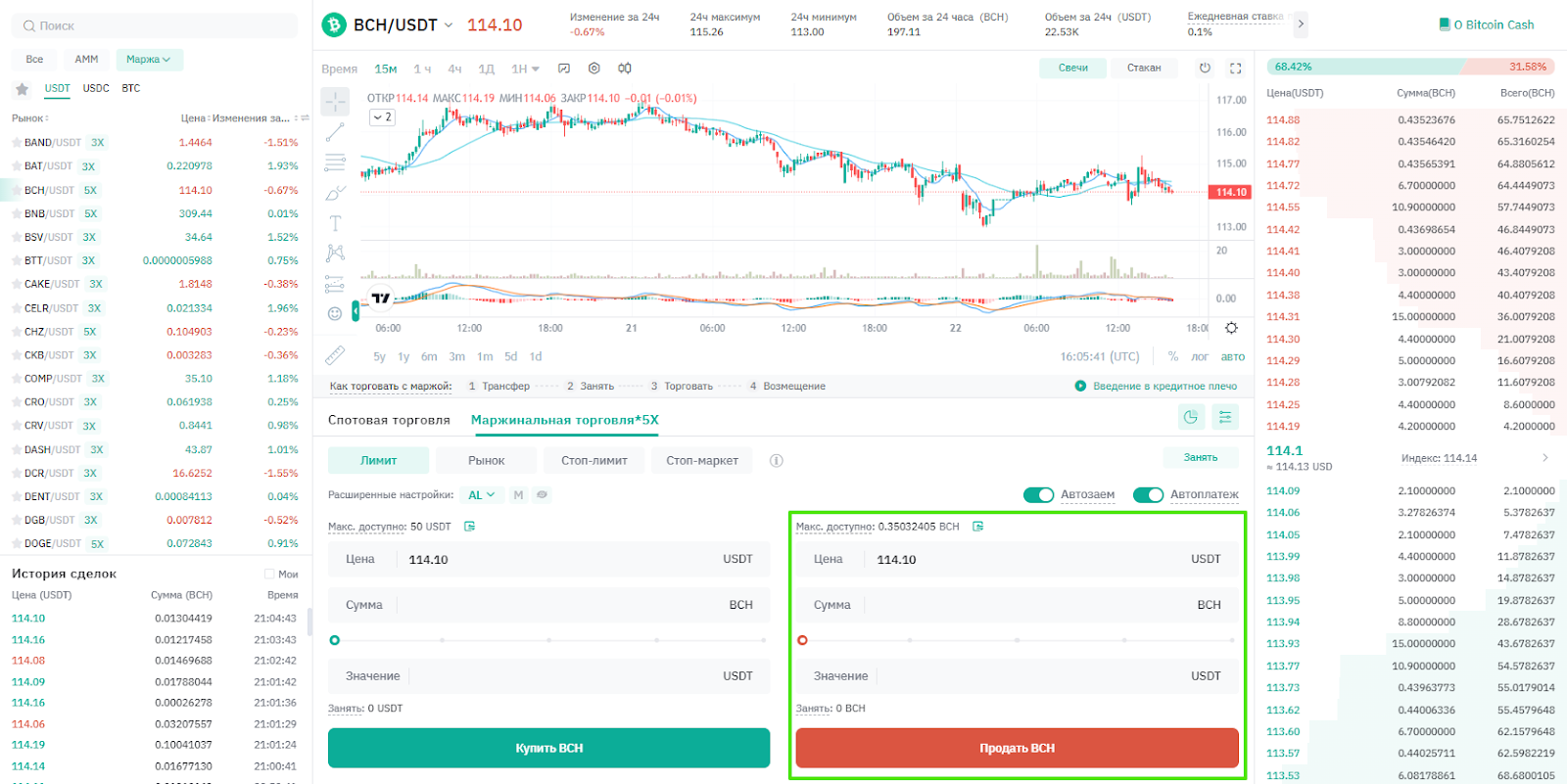The width and height of the screenshot is (1567, 784).
Task: Switch to Стакан depth view
Action: 1144,68
